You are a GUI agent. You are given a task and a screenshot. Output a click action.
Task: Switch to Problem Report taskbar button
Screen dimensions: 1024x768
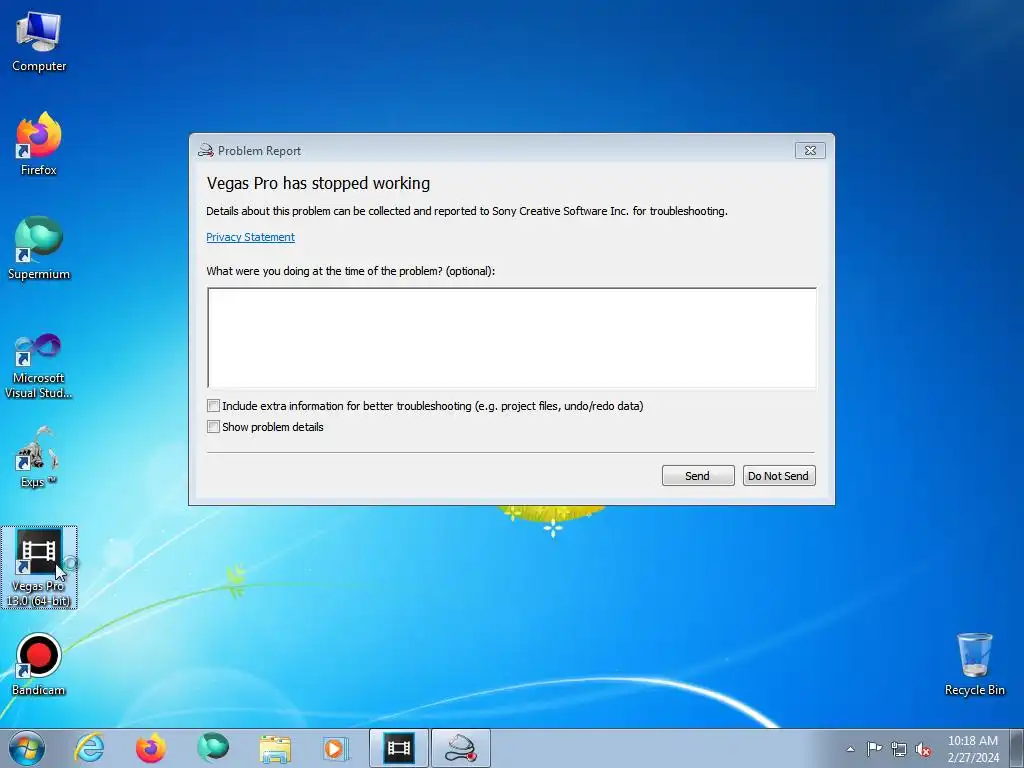[461, 748]
